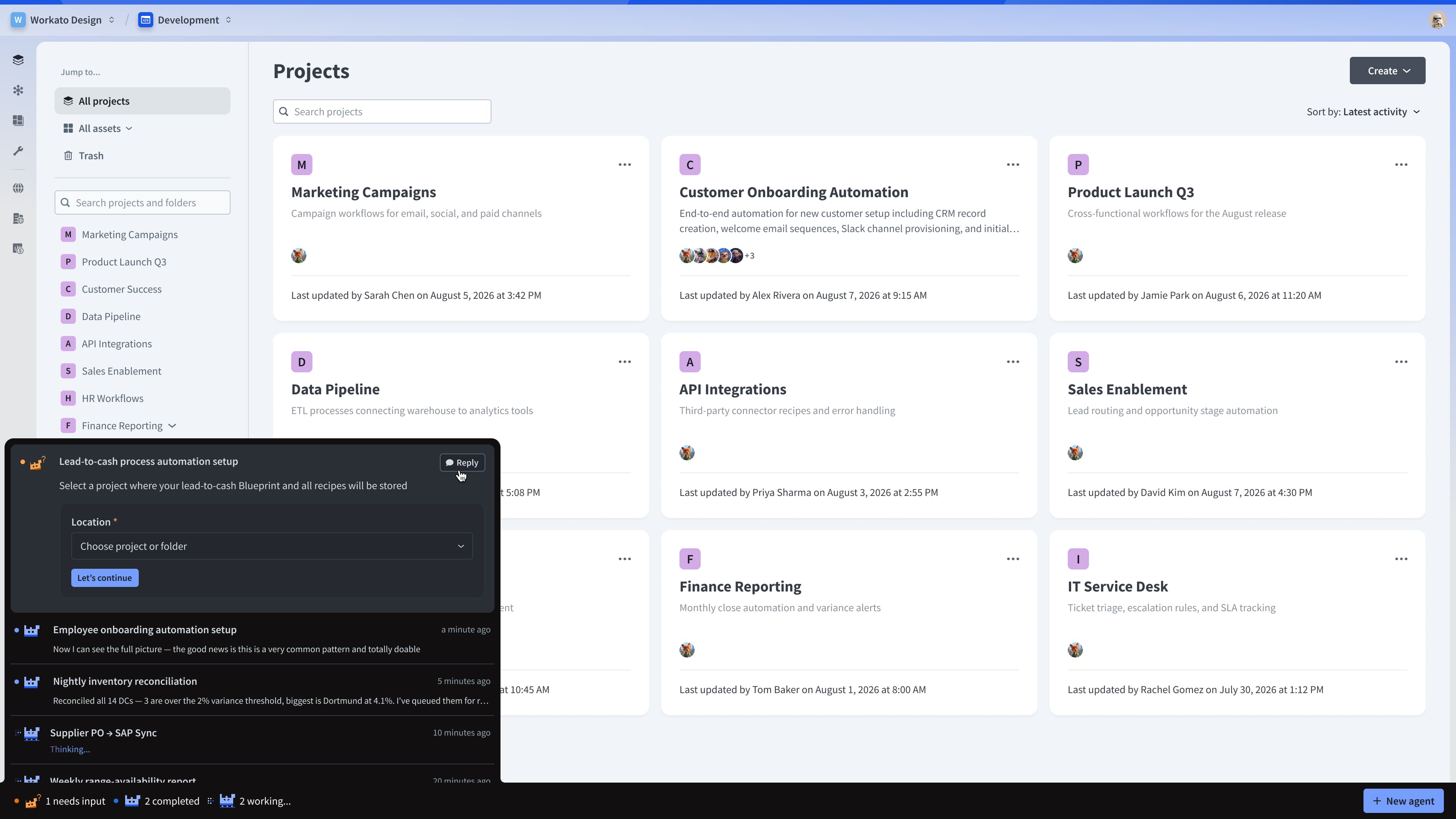Open API Integrations card three-dot menu
1456x819 pixels.
click(x=1013, y=362)
